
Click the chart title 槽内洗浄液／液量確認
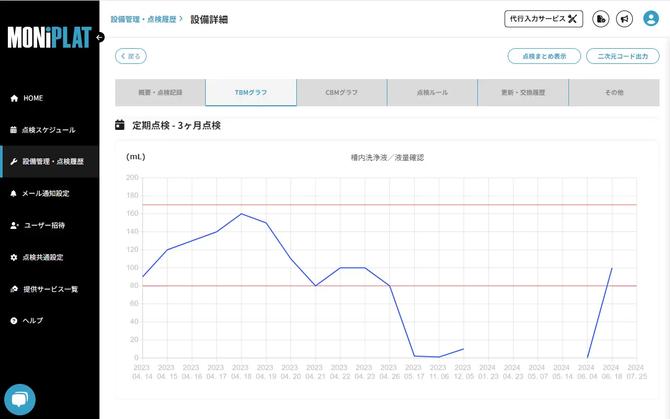pos(387,157)
